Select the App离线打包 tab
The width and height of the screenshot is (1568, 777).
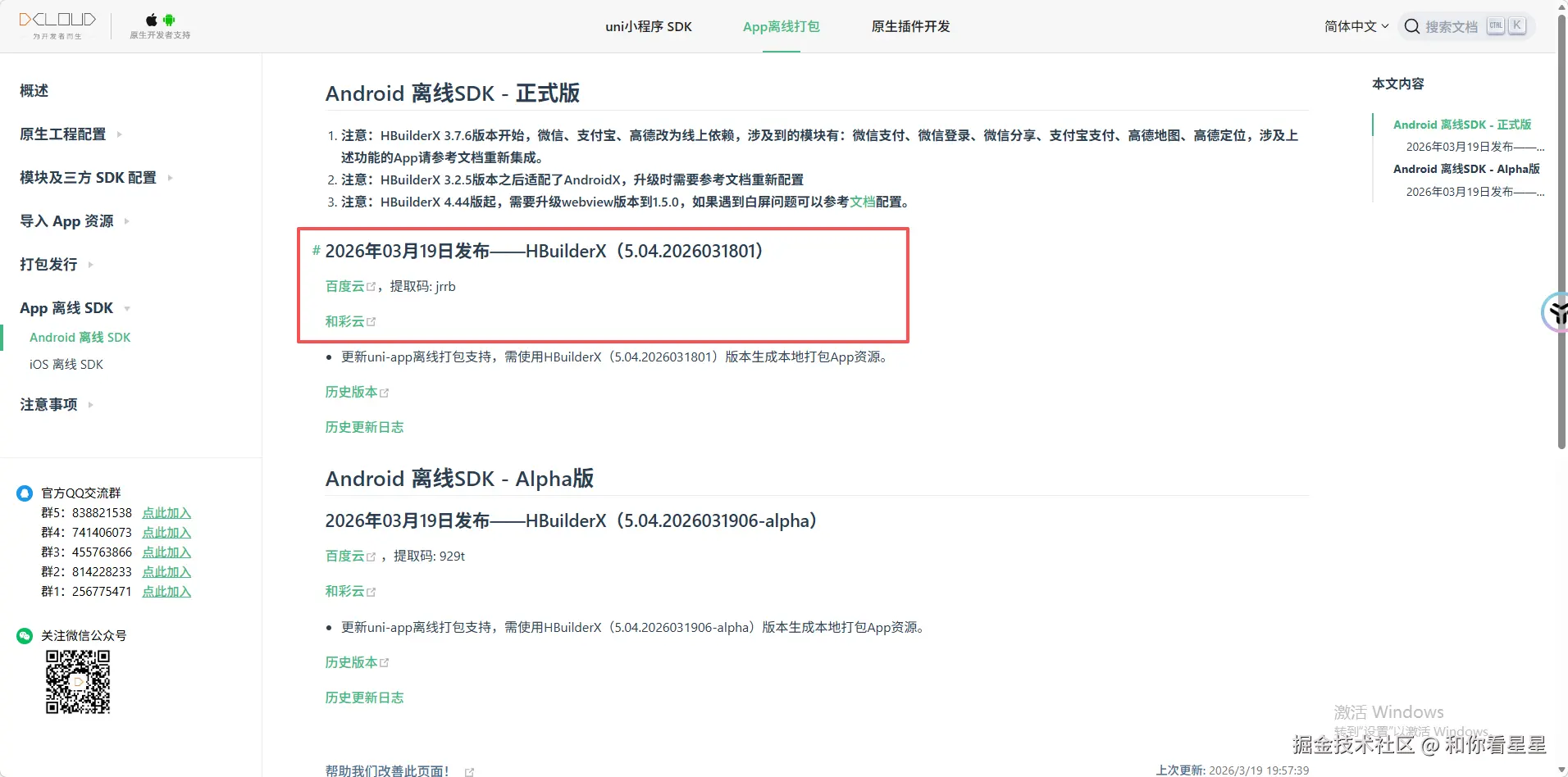coord(782,26)
